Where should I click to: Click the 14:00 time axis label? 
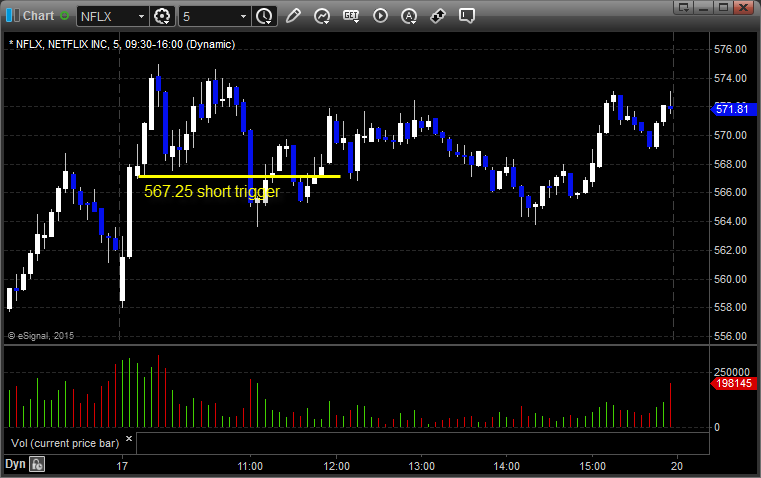[507, 466]
